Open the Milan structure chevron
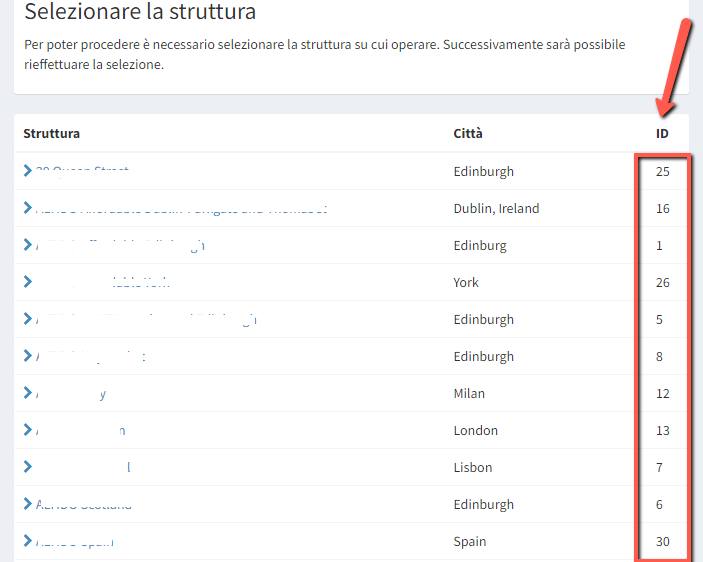This screenshot has height=562, width=703. 28,393
